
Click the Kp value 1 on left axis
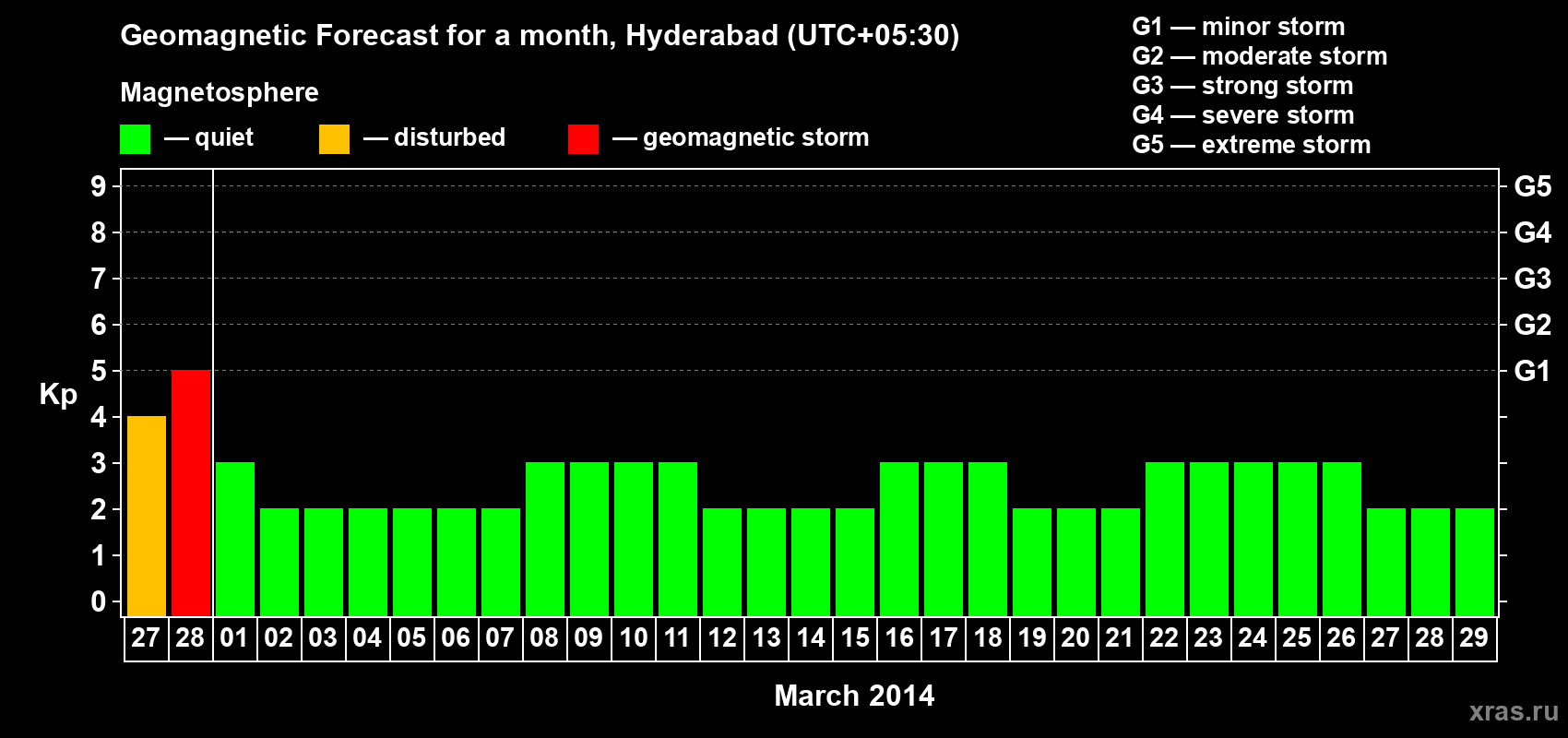(x=99, y=555)
